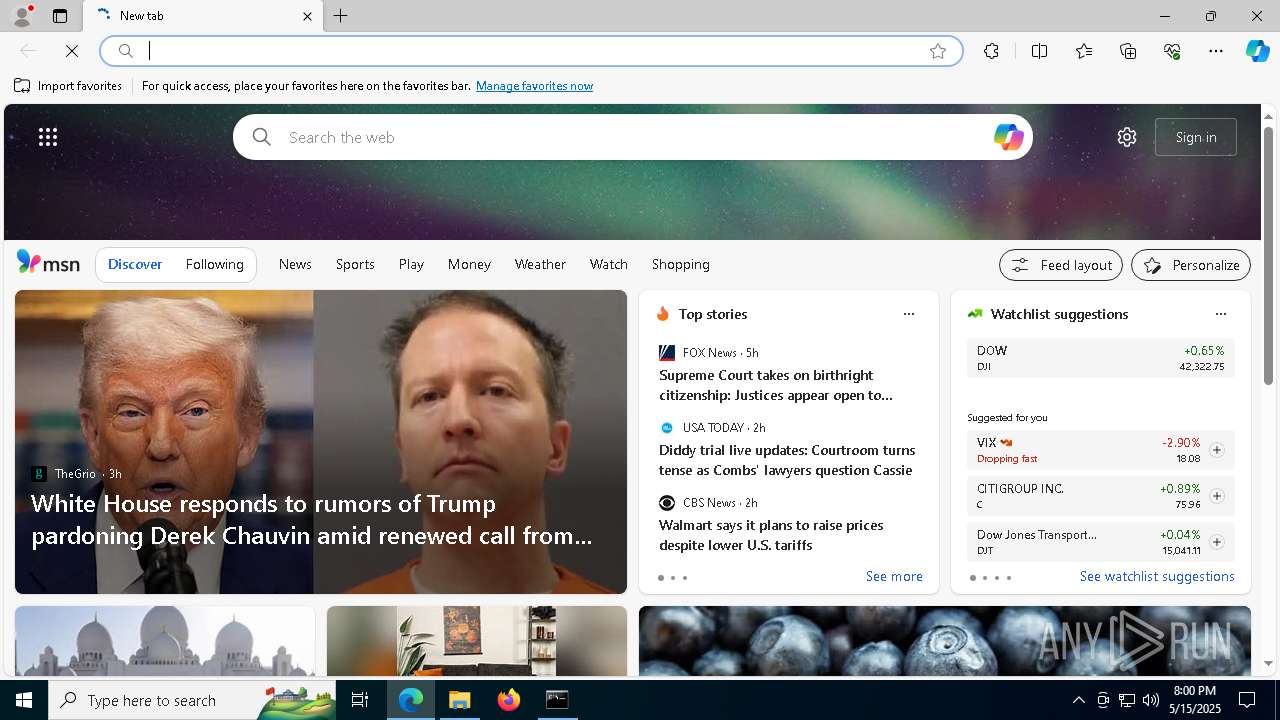Open Browser essentials heart icon
The width and height of the screenshot is (1280, 720).
coord(1172,51)
